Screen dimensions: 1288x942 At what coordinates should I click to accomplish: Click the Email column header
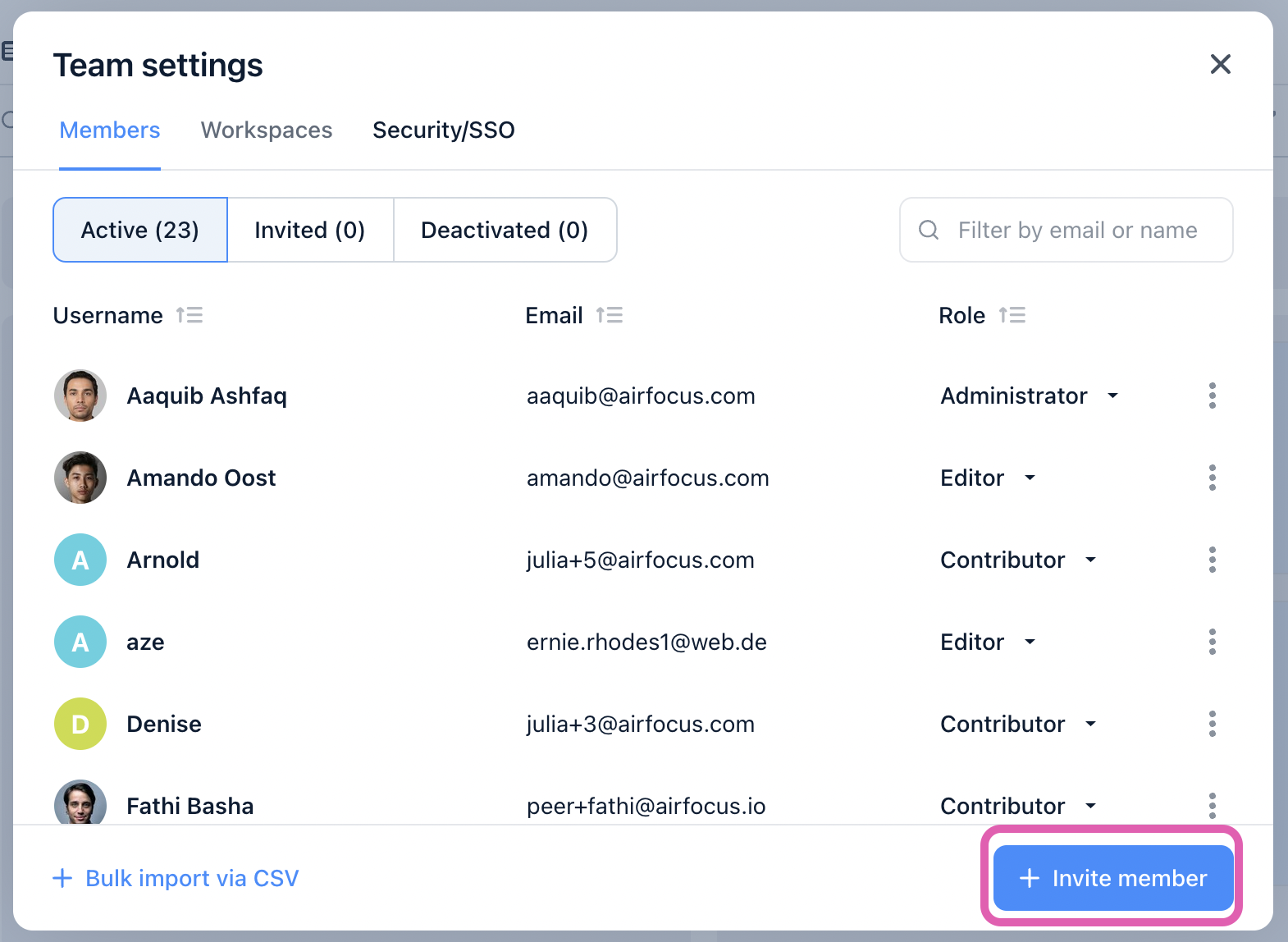point(555,315)
